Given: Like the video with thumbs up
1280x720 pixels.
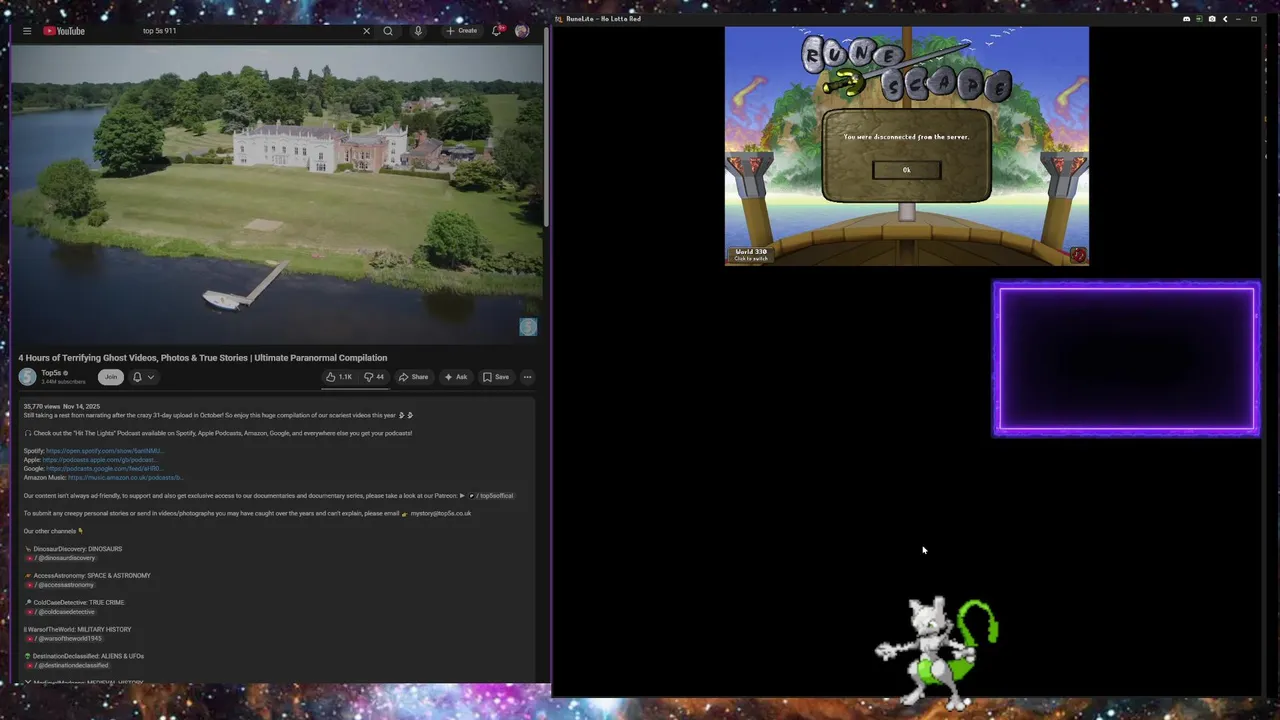Looking at the screenshot, I should [339, 377].
